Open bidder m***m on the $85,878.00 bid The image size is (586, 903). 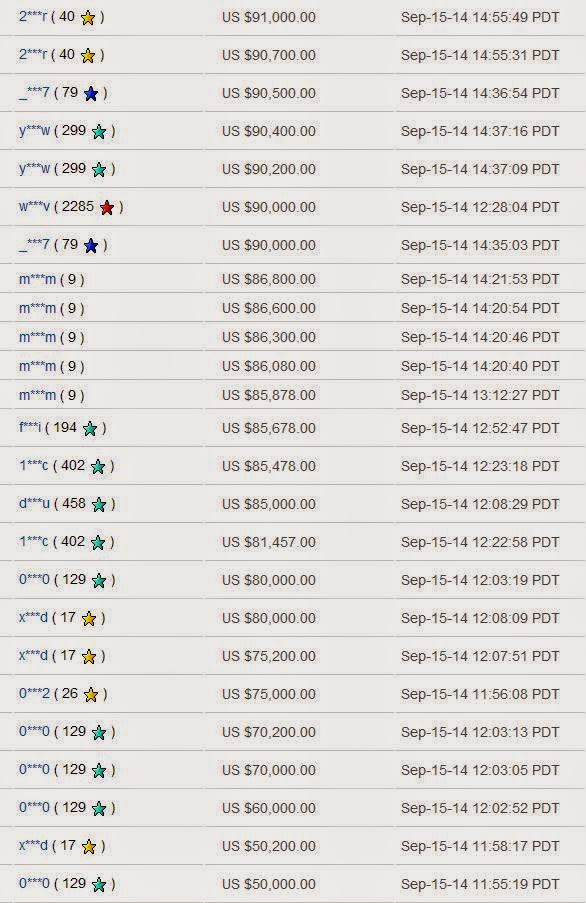coord(37,396)
